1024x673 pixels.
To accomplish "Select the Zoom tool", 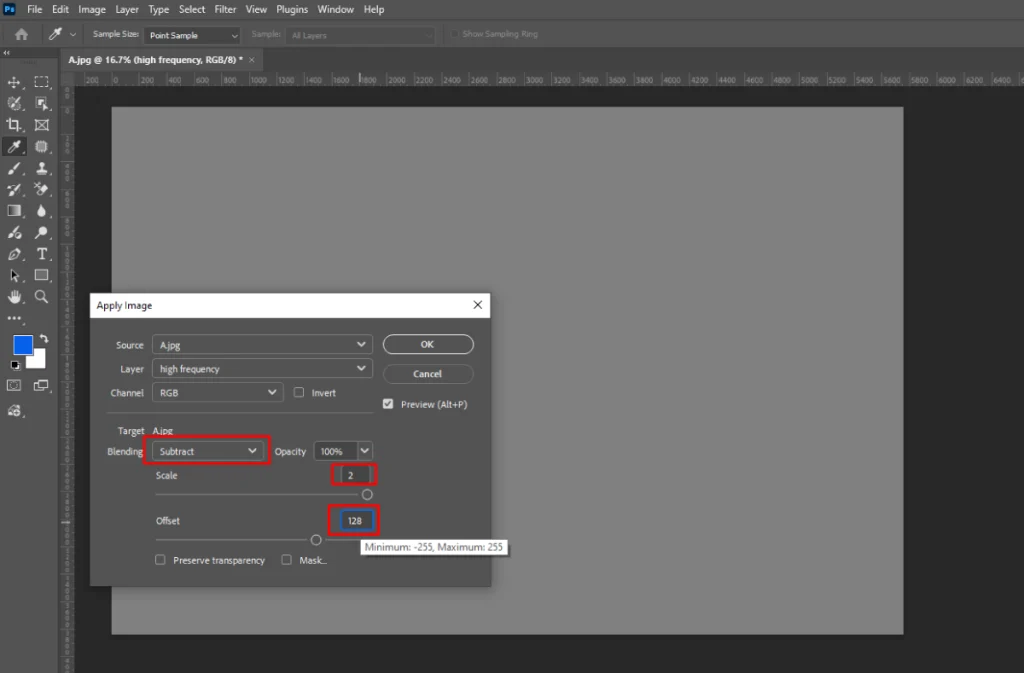I will point(42,297).
